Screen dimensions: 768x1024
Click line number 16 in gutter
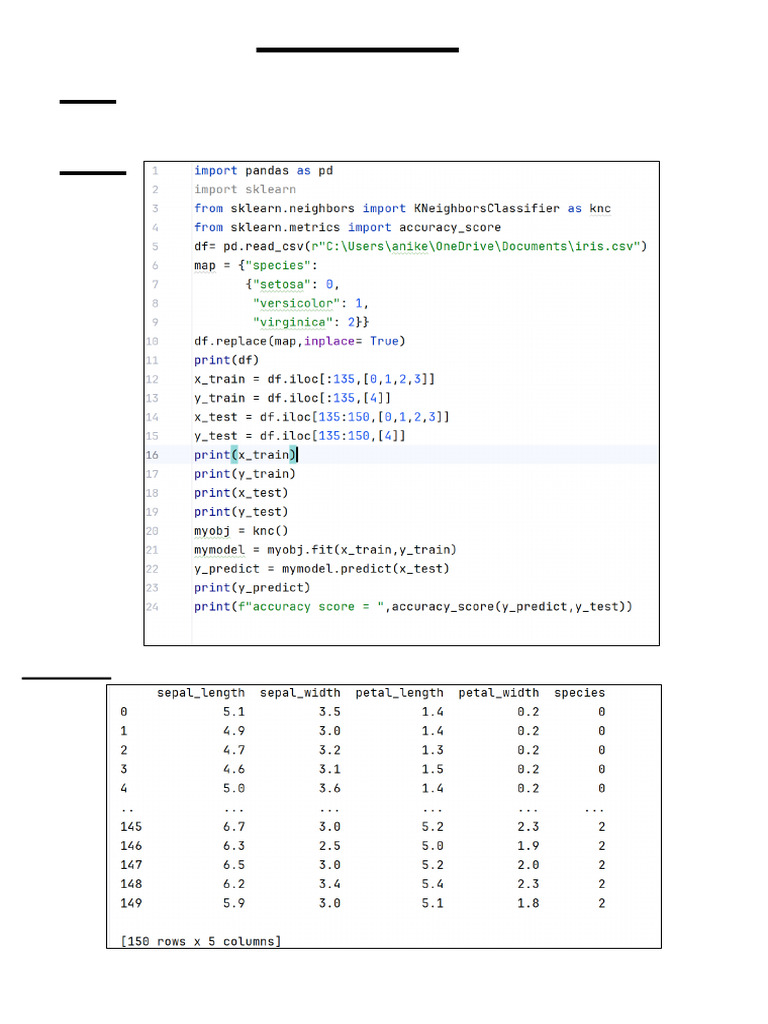click(152, 455)
